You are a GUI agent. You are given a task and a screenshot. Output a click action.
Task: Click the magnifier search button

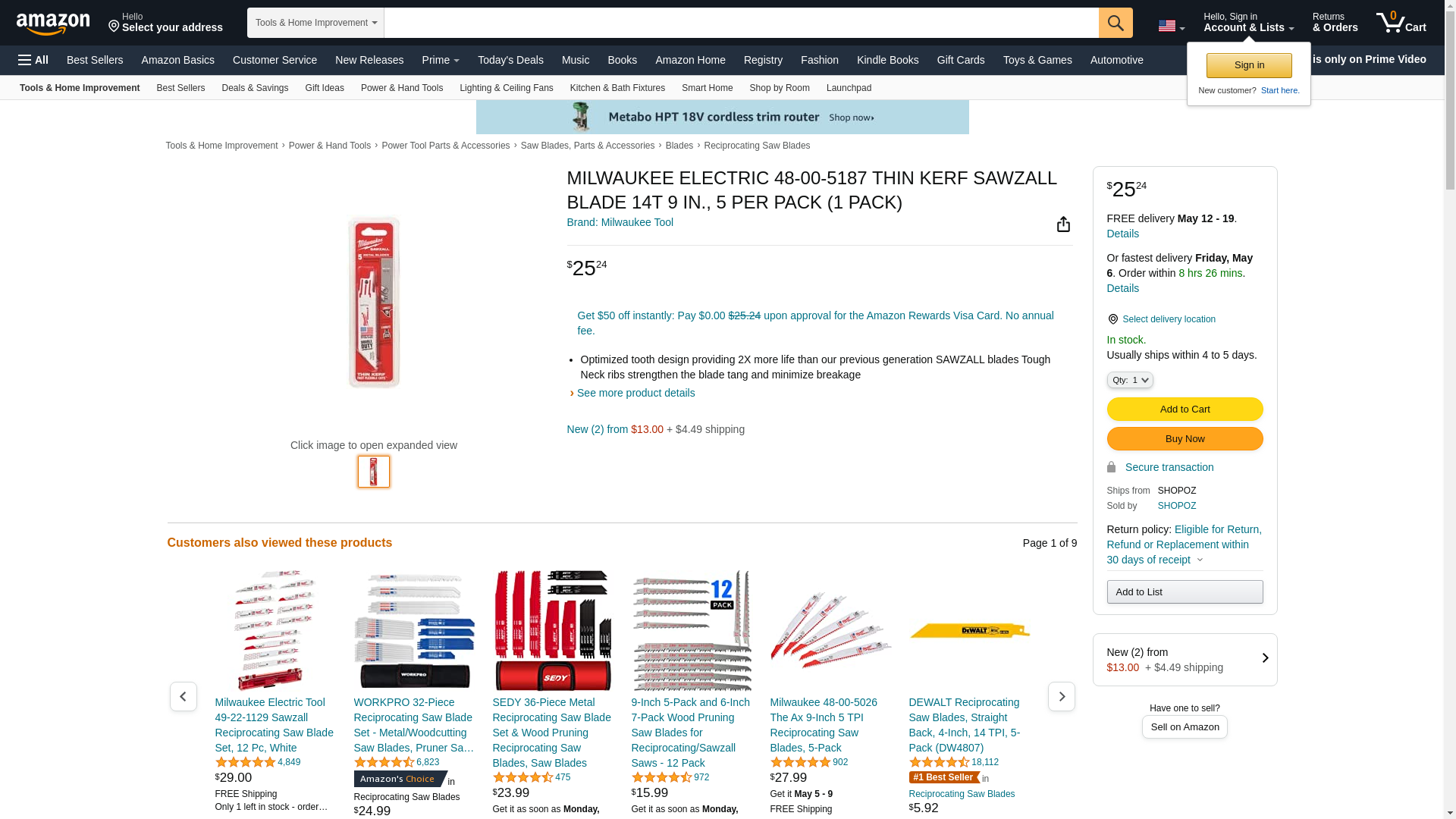click(1116, 23)
